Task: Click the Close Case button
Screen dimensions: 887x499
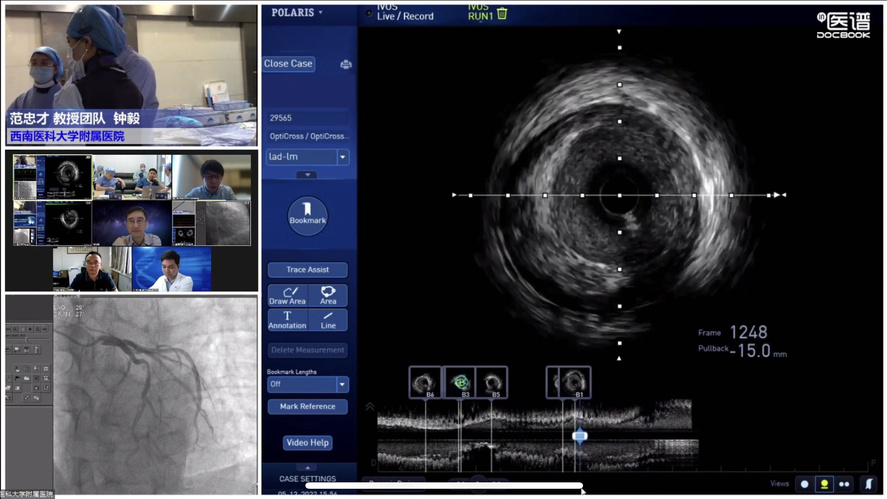Action: (289, 64)
